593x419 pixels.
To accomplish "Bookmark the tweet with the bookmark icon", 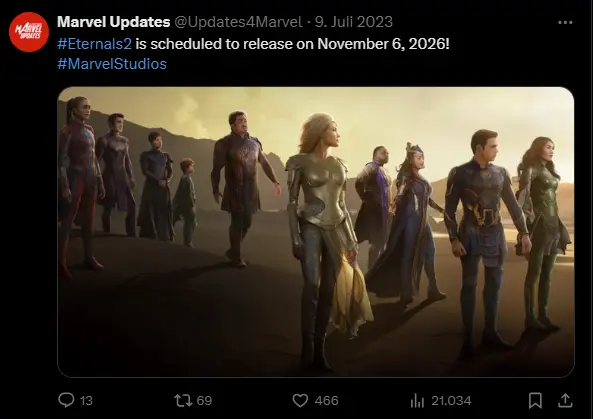I will point(535,400).
